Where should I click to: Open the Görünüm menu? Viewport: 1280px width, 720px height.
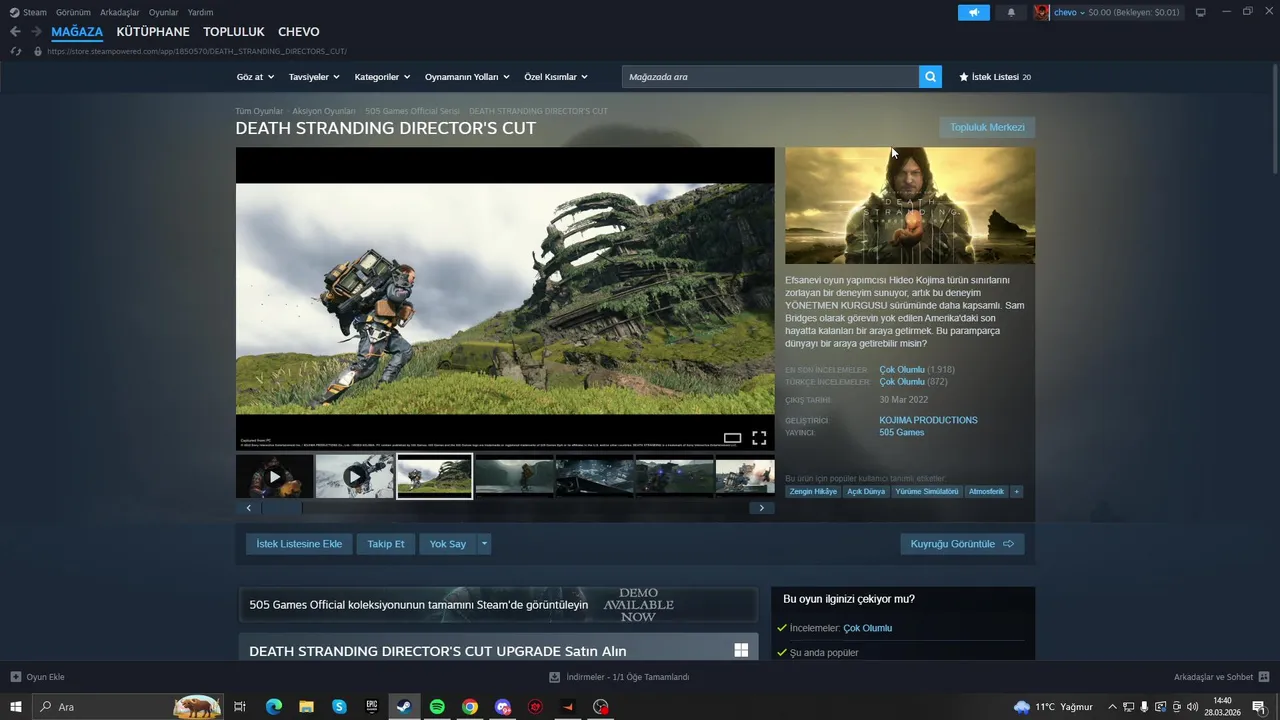[73, 12]
